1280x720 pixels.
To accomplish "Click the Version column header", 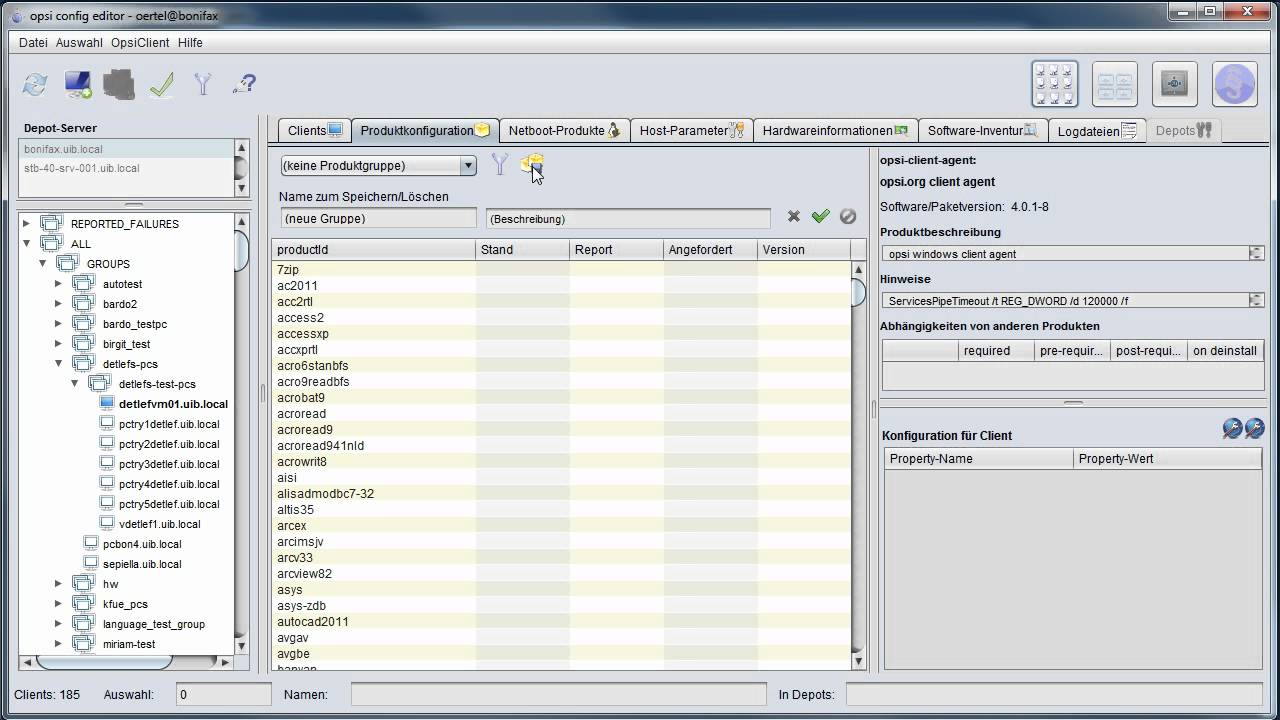I will coord(804,250).
